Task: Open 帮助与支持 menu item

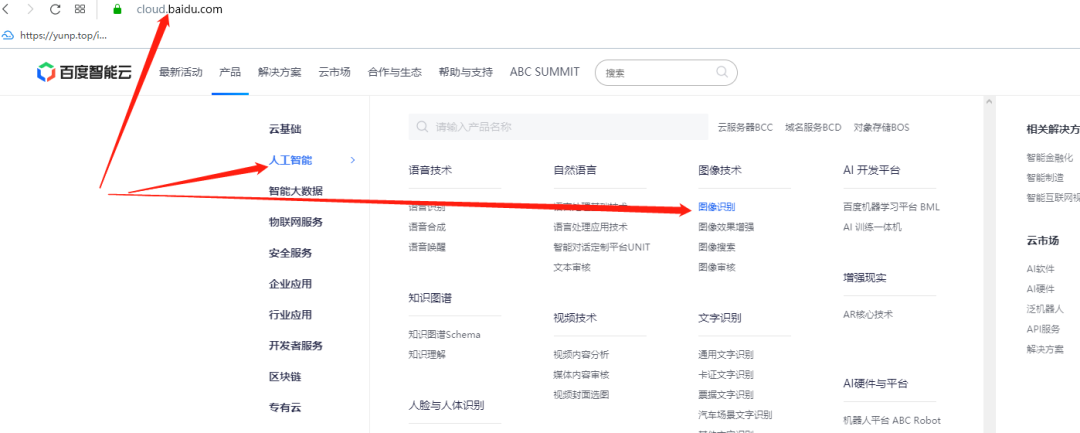Action: [x=466, y=72]
